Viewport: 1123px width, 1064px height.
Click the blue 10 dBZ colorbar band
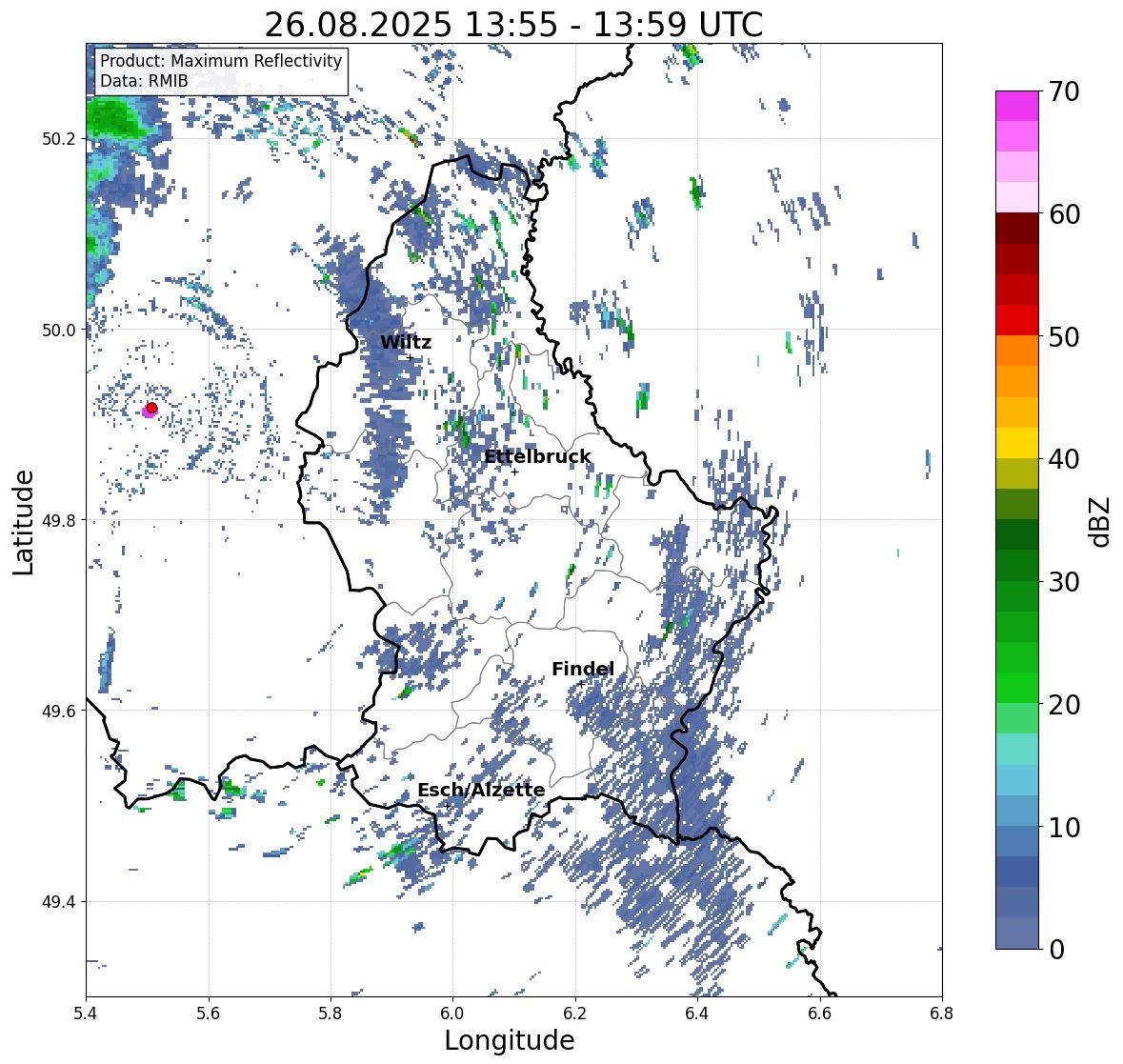(1017, 841)
